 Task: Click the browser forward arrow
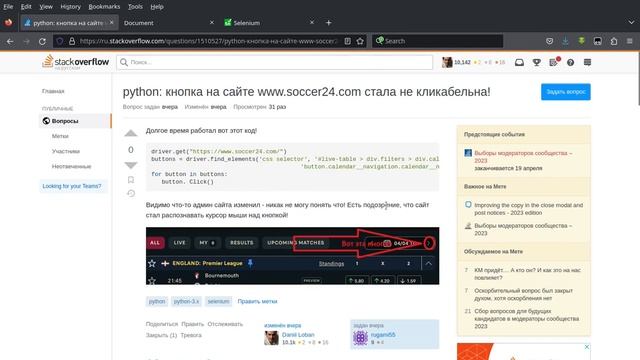pyautogui.click(x=26, y=41)
